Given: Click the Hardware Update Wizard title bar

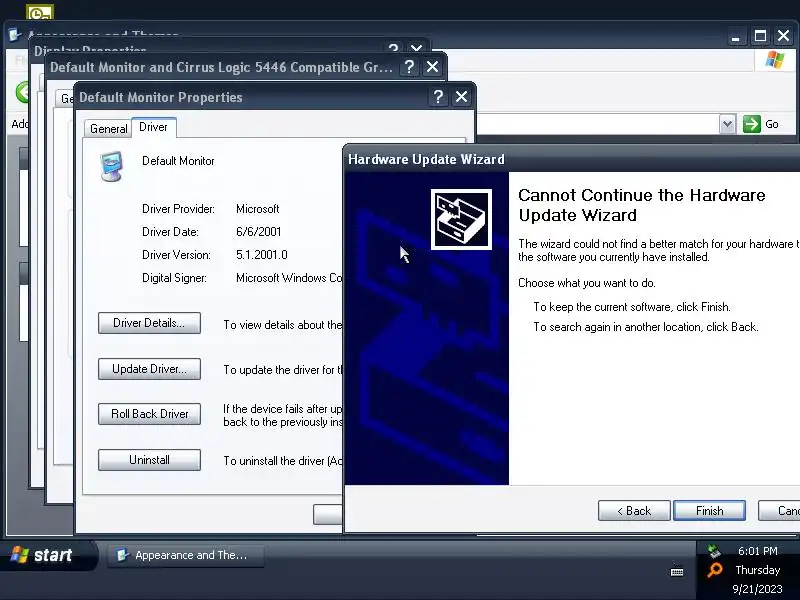Looking at the screenshot, I should pyautogui.click(x=572, y=159).
